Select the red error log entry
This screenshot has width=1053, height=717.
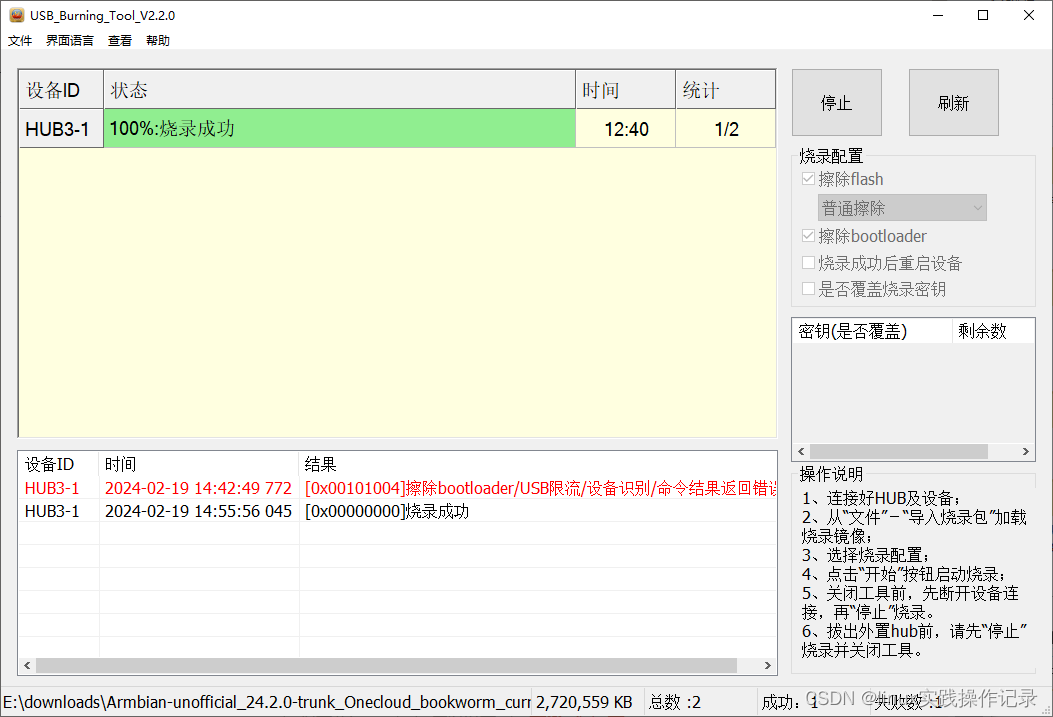pos(400,488)
